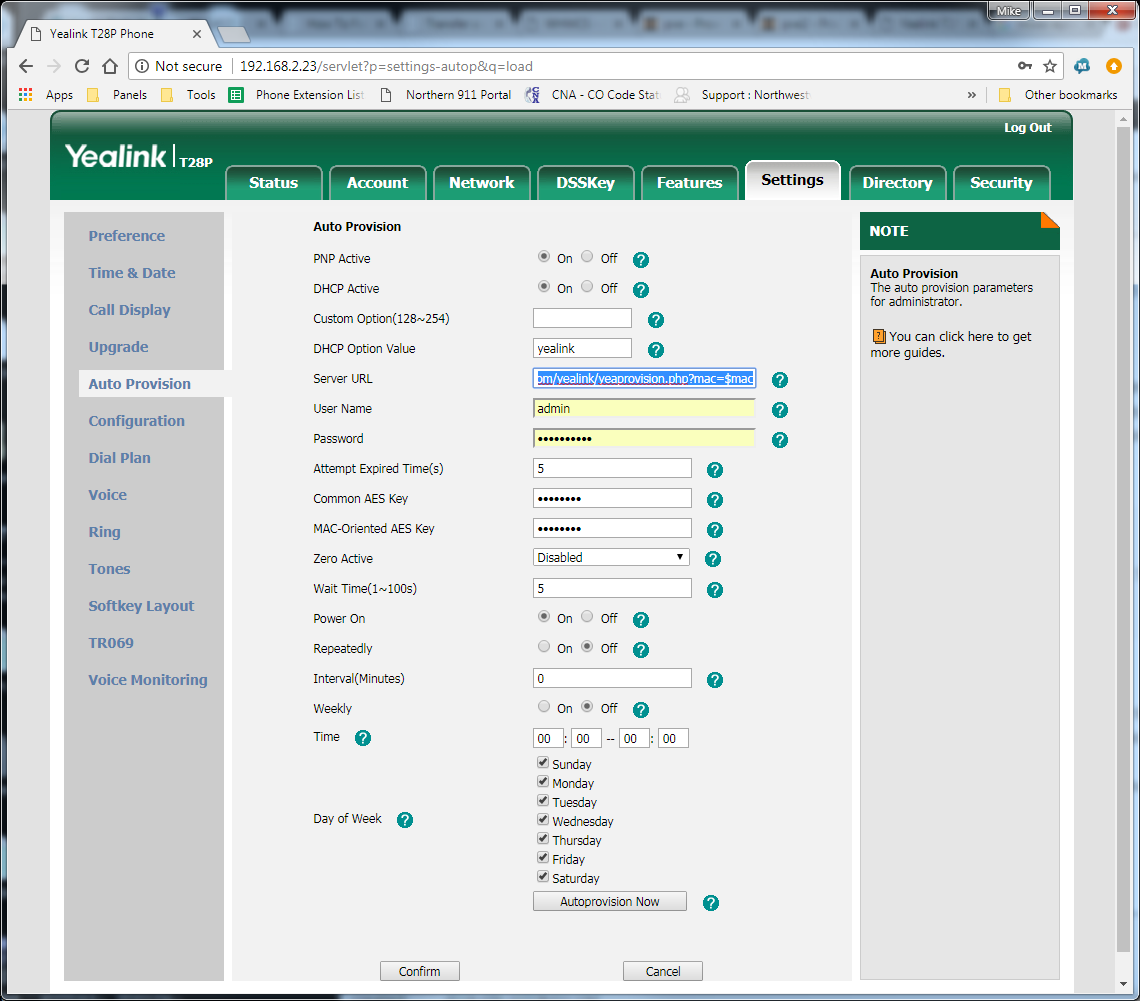Click help icon beside Password field
The width and height of the screenshot is (1140, 1001).
[x=779, y=440]
